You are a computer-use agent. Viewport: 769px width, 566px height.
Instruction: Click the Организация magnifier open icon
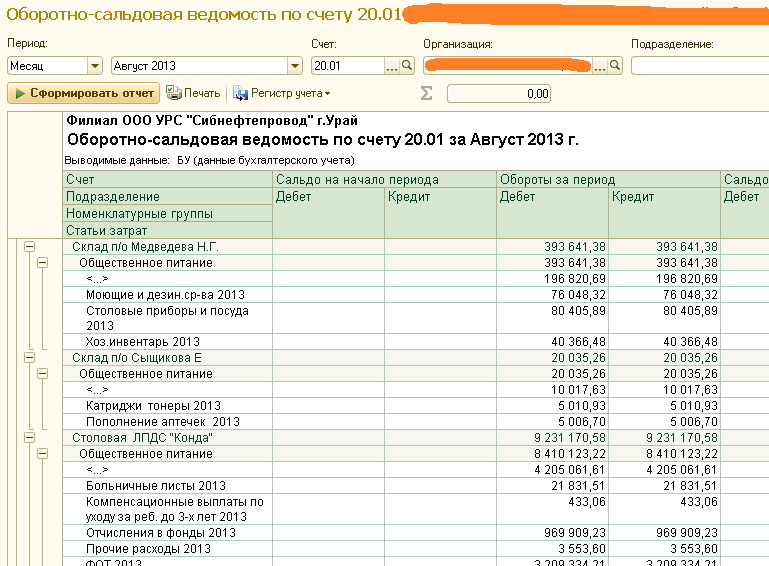pos(615,66)
